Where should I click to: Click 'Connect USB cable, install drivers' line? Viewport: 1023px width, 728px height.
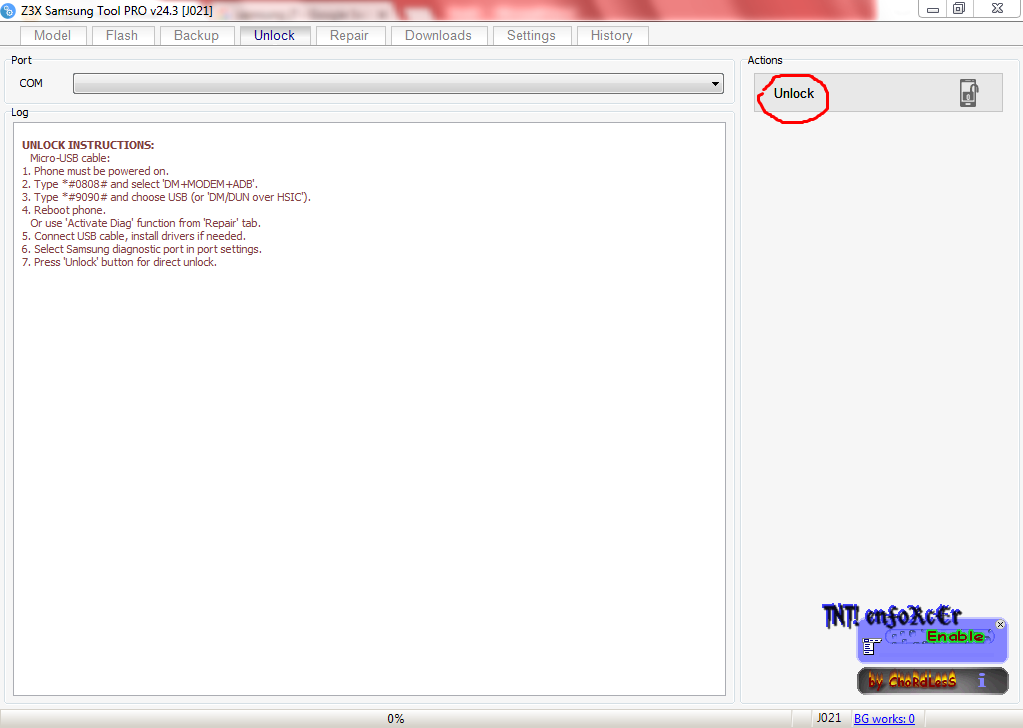[134, 236]
